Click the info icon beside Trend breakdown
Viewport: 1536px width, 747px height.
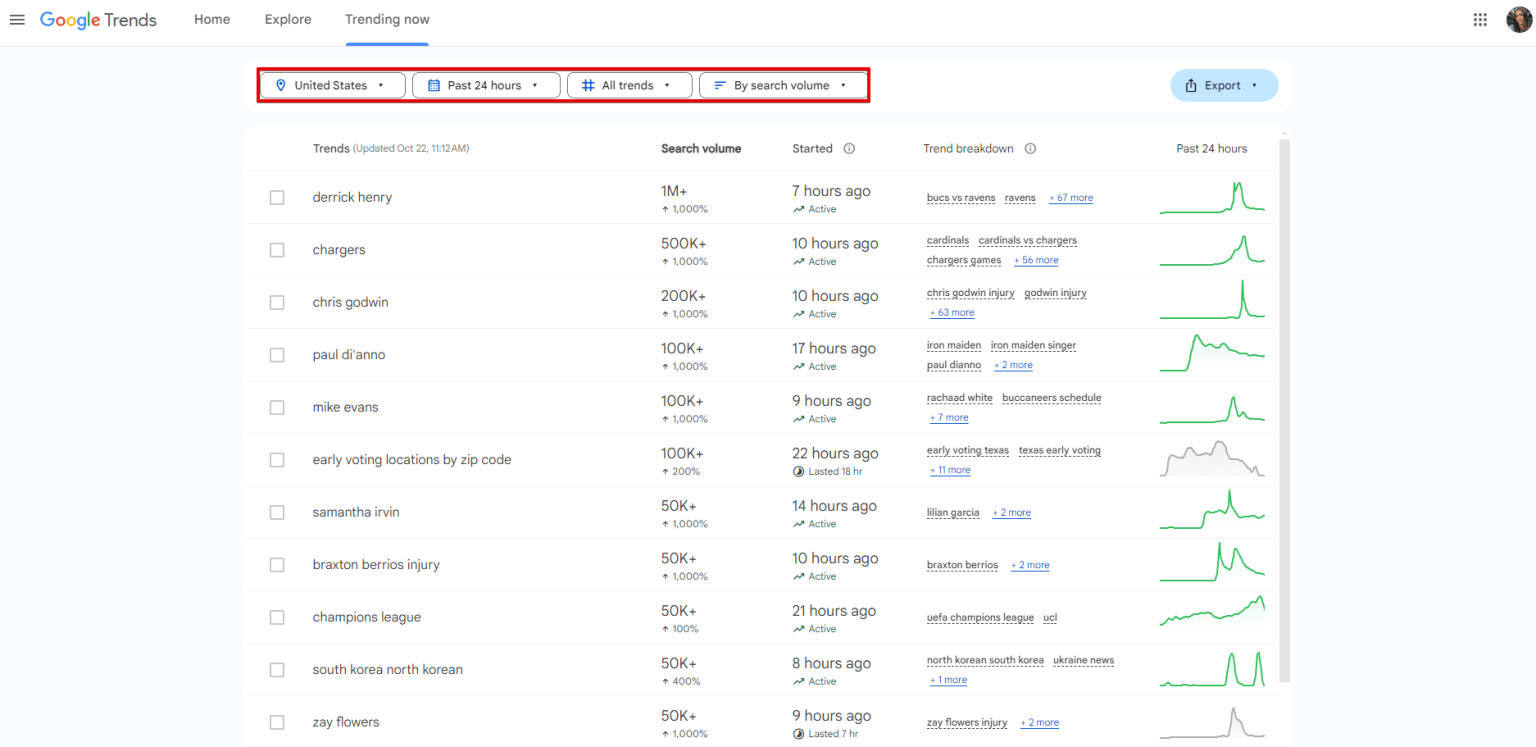[x=1030, y=148]
